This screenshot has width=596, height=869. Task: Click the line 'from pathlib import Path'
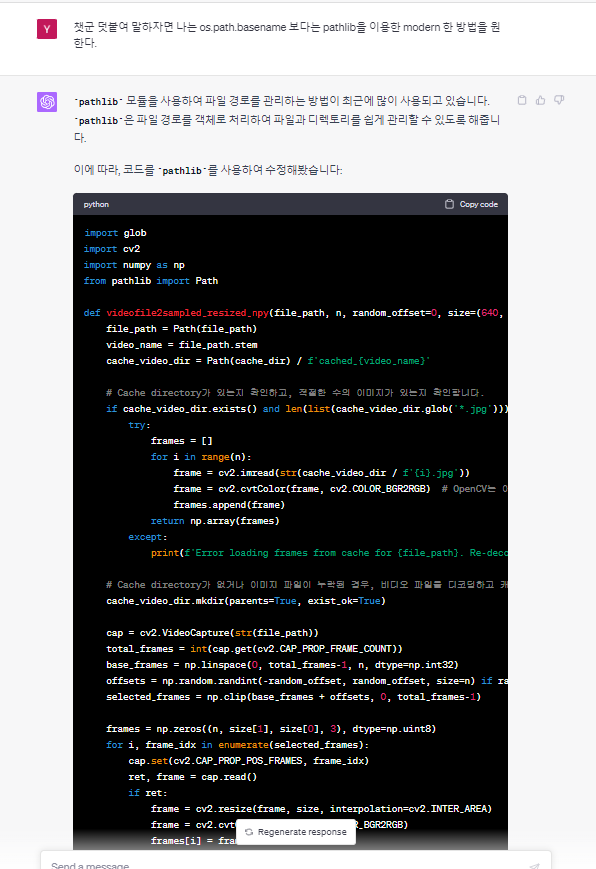tap(151, 281)
